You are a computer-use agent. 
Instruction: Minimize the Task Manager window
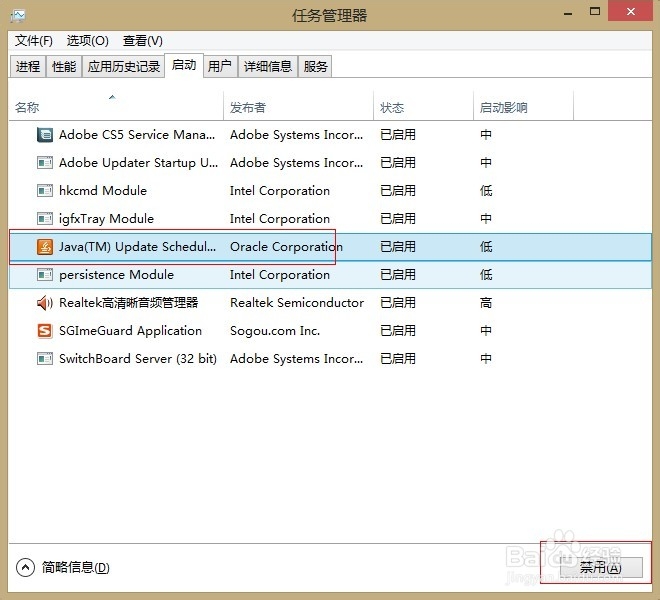point(568,13)
